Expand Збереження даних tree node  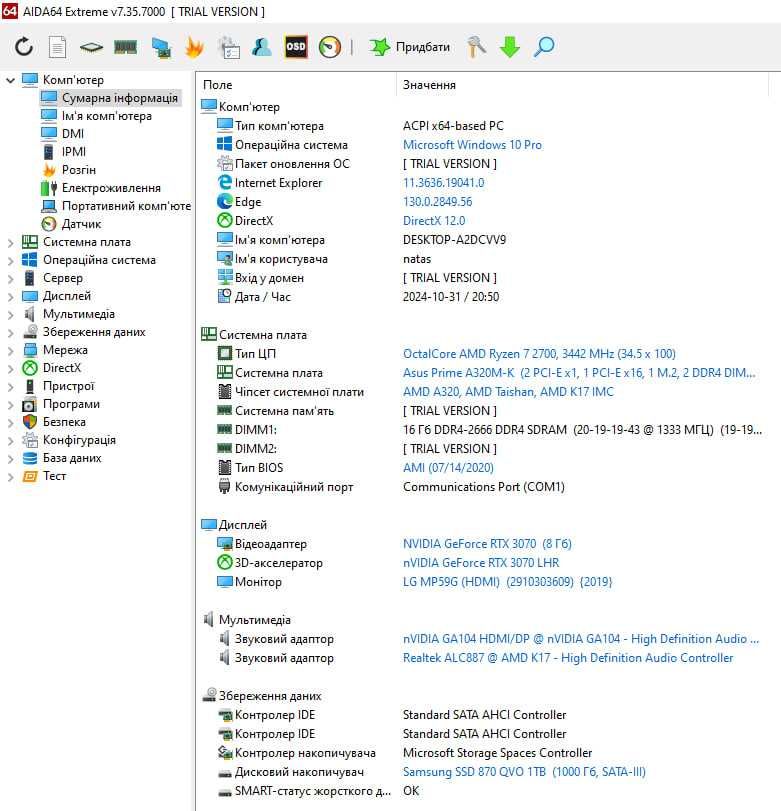pos(10,333)
